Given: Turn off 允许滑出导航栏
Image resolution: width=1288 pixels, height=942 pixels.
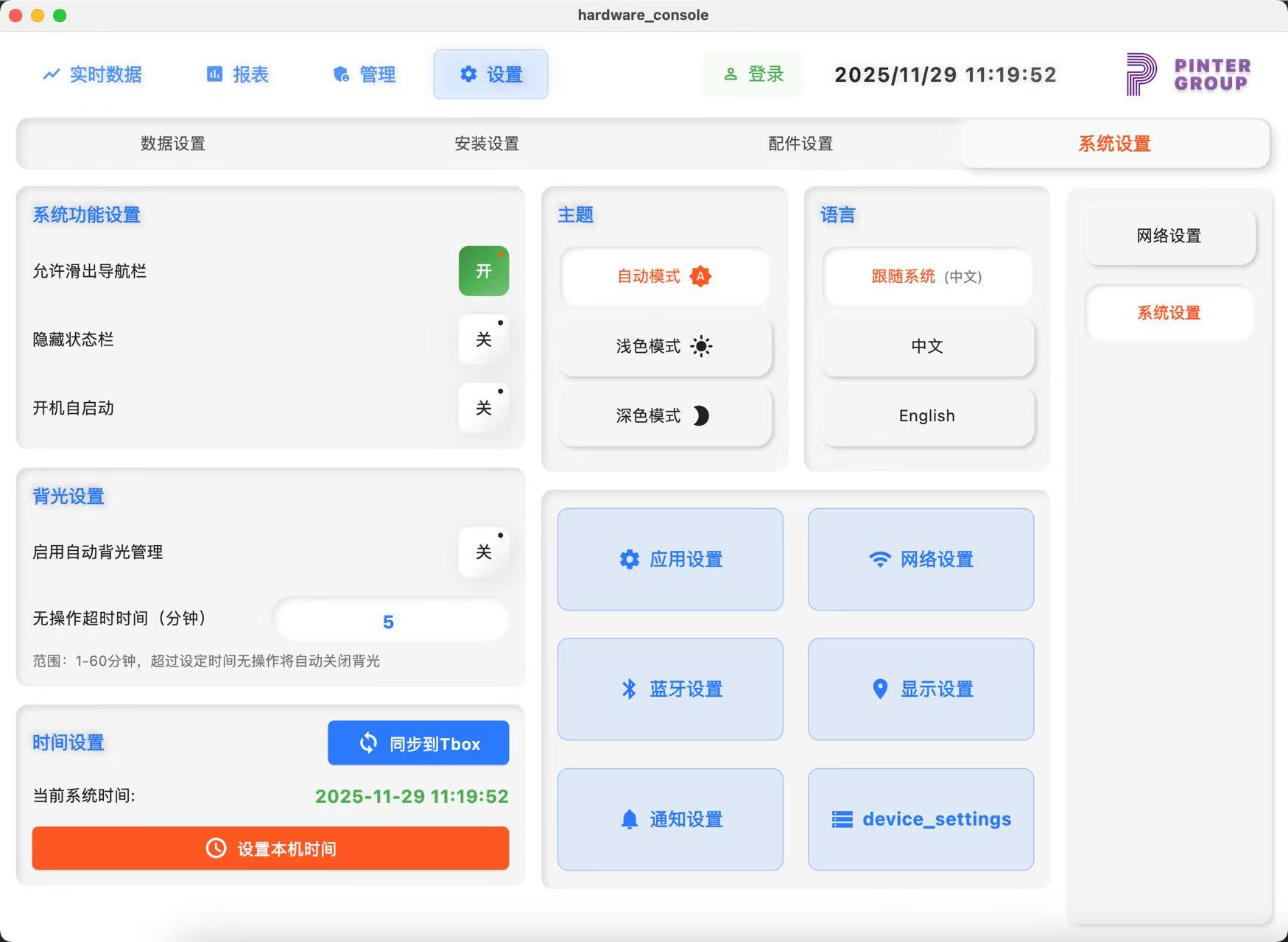Looking at the screenshot, I should pyautogui.click(x=484, y=271).
